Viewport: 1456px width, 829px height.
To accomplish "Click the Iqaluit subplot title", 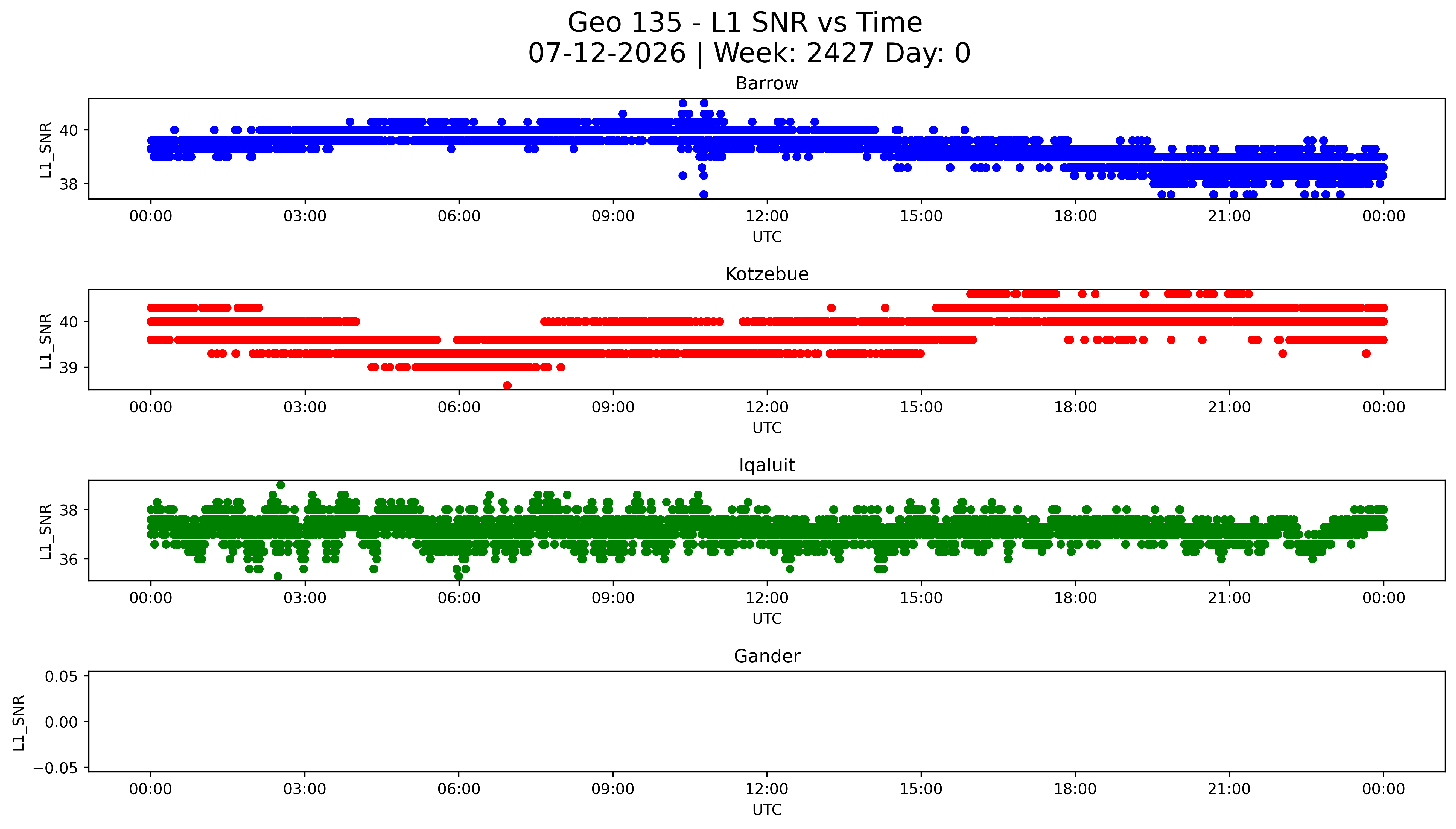I will pyautogui.click(x=766, y=465).
